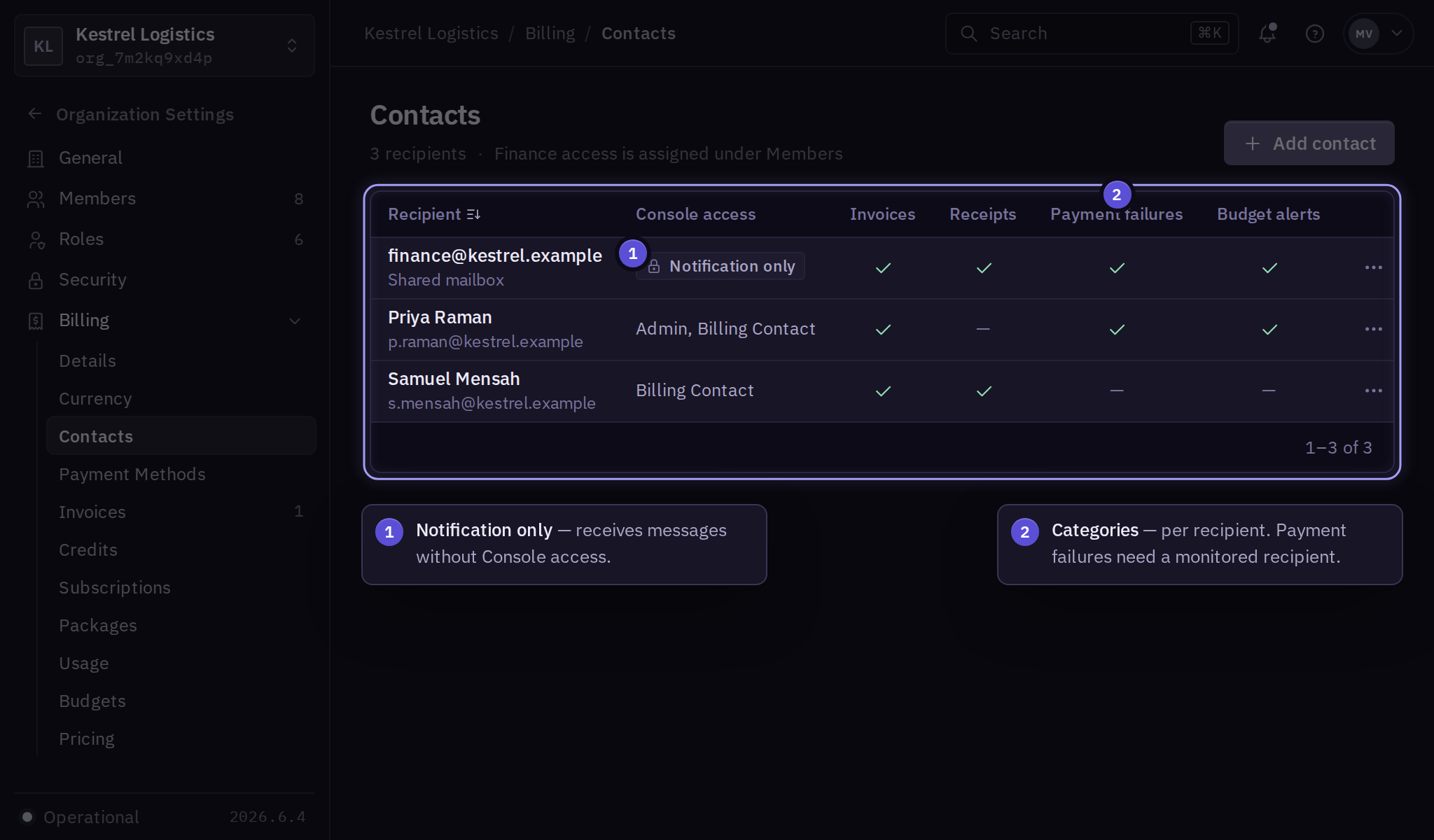Open the help question-mark icon

tap(1315, 34)
